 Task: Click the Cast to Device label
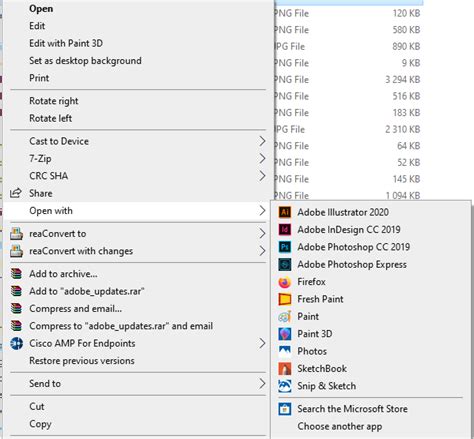[59, 141]
